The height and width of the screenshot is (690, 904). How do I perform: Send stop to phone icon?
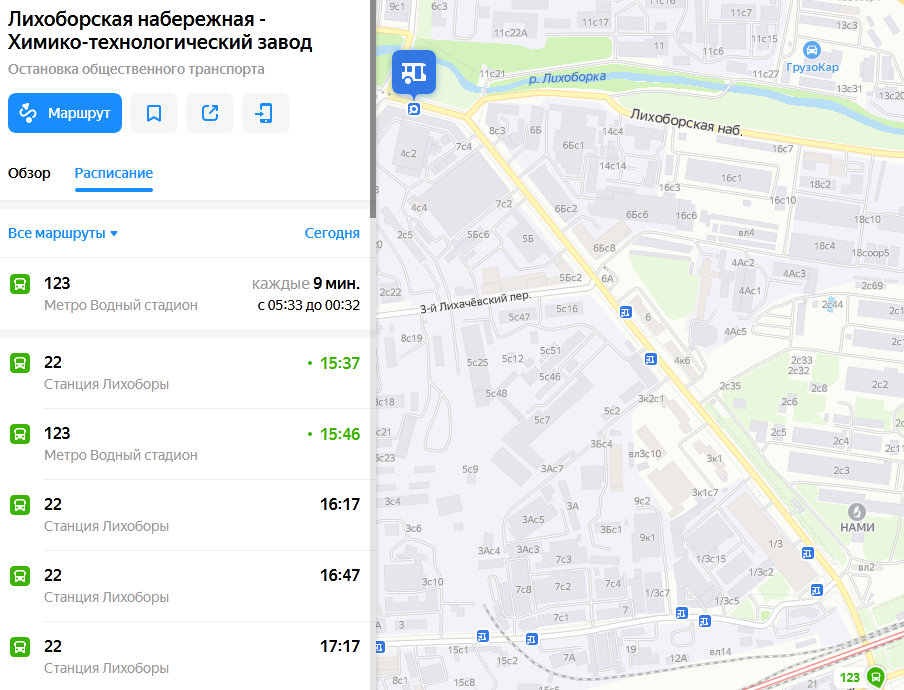coord(265,113)
